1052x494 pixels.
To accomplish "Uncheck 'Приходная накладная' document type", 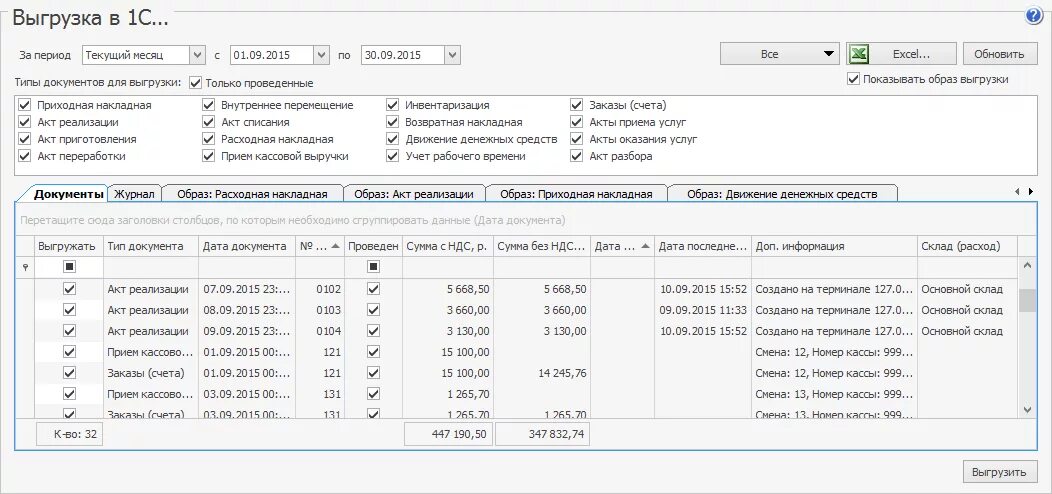I will coord(25,105).
